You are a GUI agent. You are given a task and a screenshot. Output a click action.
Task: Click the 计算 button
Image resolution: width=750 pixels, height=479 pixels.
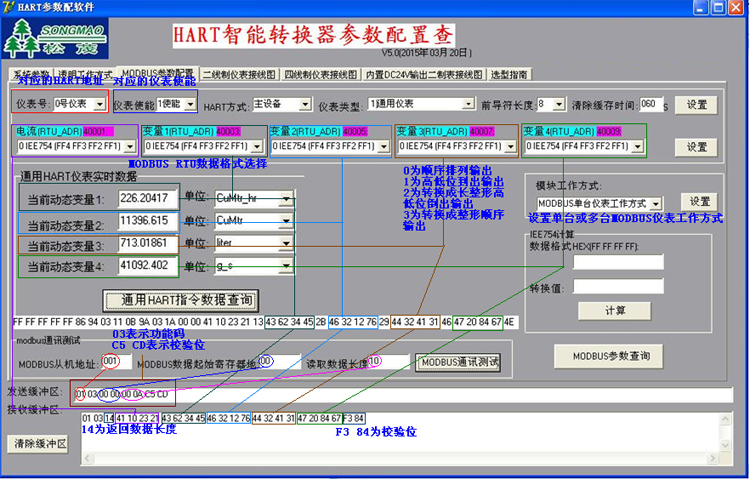pos(615,311)
